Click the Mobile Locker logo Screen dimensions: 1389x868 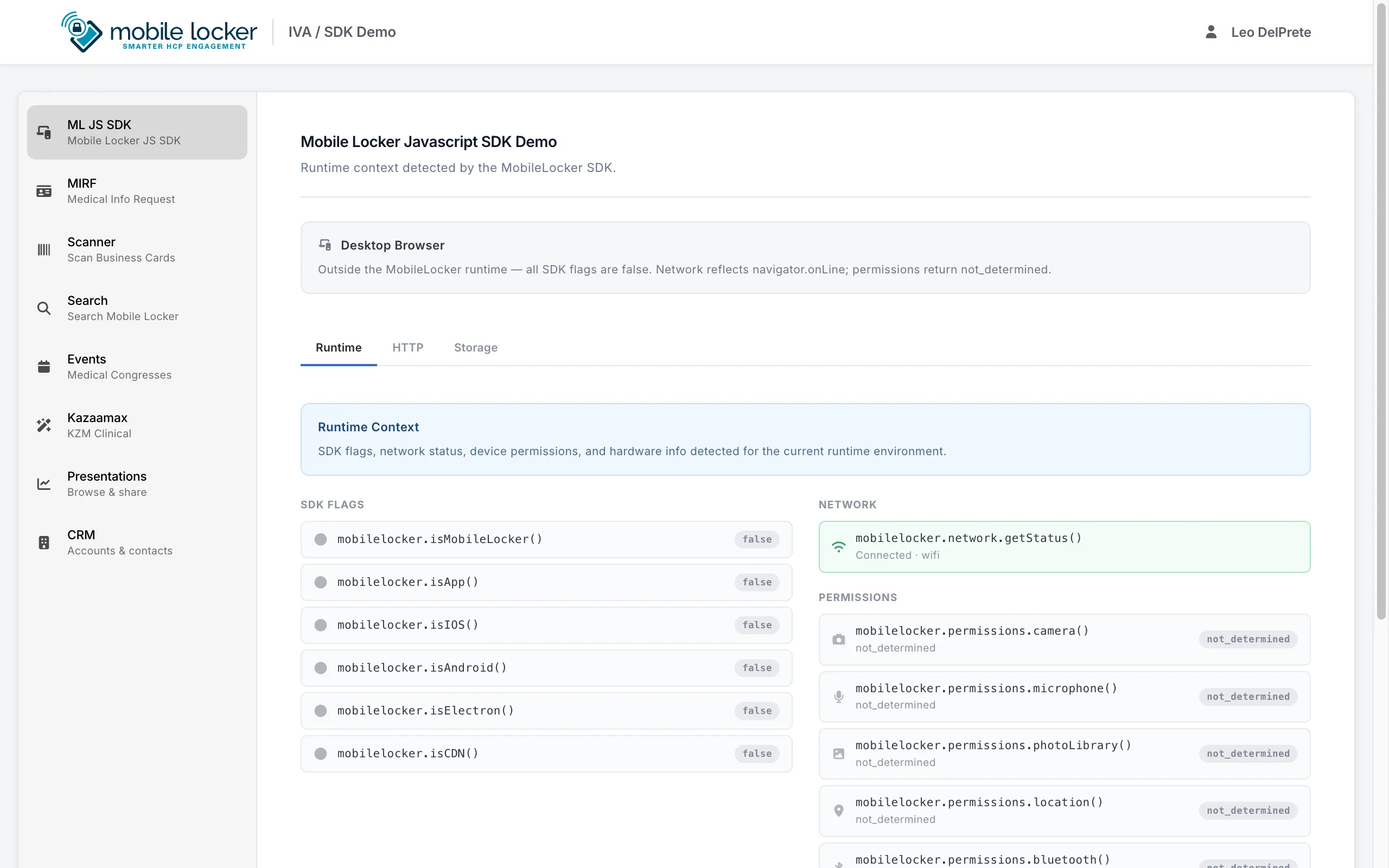pyautogui.click(x=159, y=32)
